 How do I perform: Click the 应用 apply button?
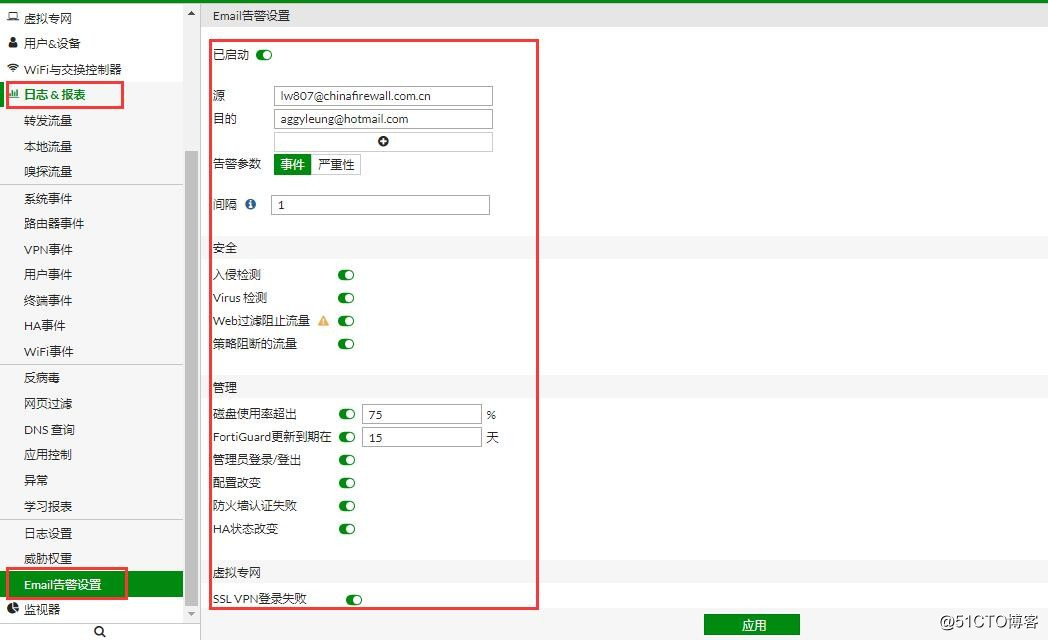pyautogui.click(x=752, y=625)
